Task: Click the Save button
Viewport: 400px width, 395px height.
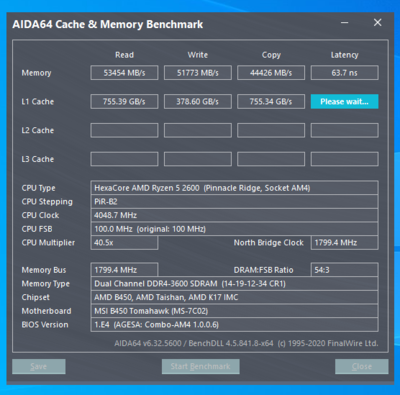Action: [x=39, y=366]
